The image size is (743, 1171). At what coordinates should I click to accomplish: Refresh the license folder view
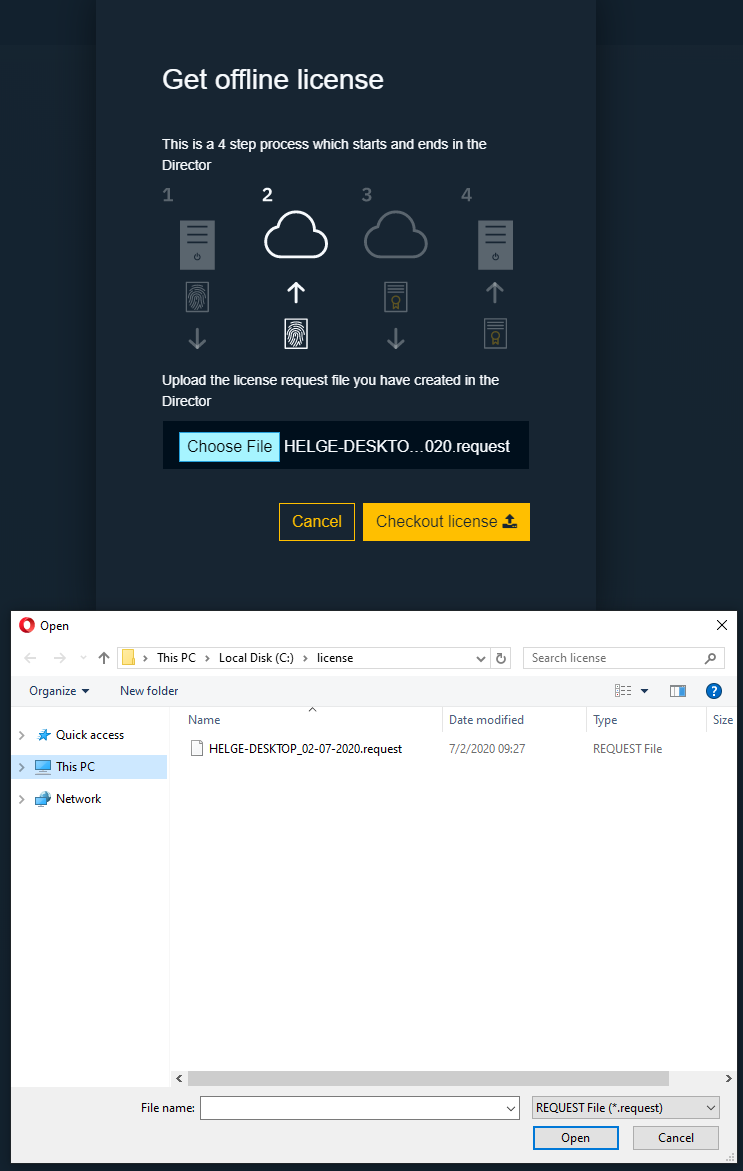[x=501, y=658]
